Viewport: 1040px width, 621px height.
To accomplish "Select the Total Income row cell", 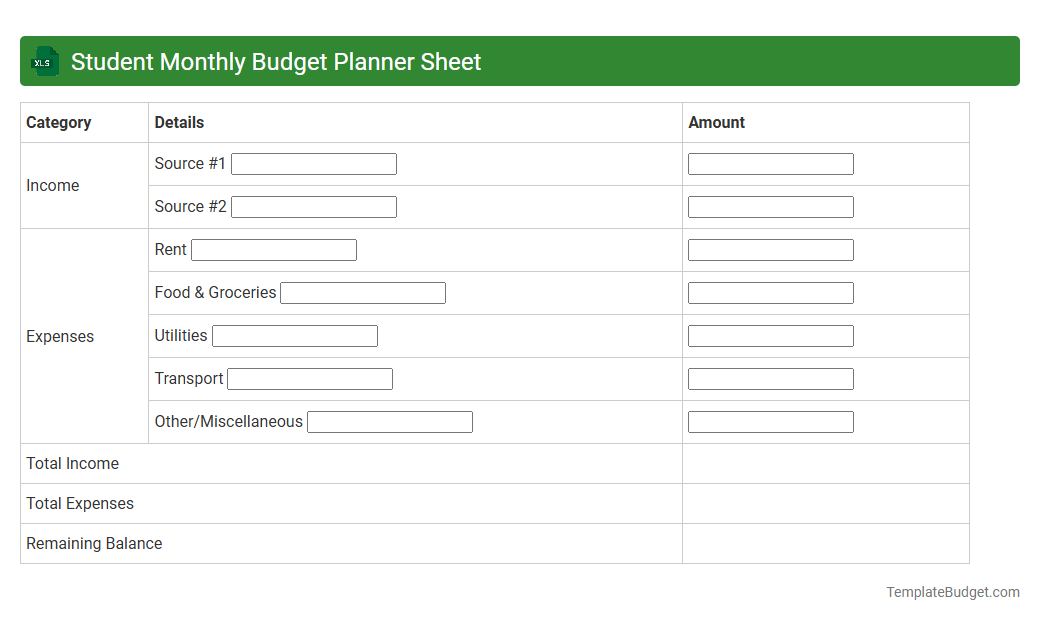I will coord(825,463).
